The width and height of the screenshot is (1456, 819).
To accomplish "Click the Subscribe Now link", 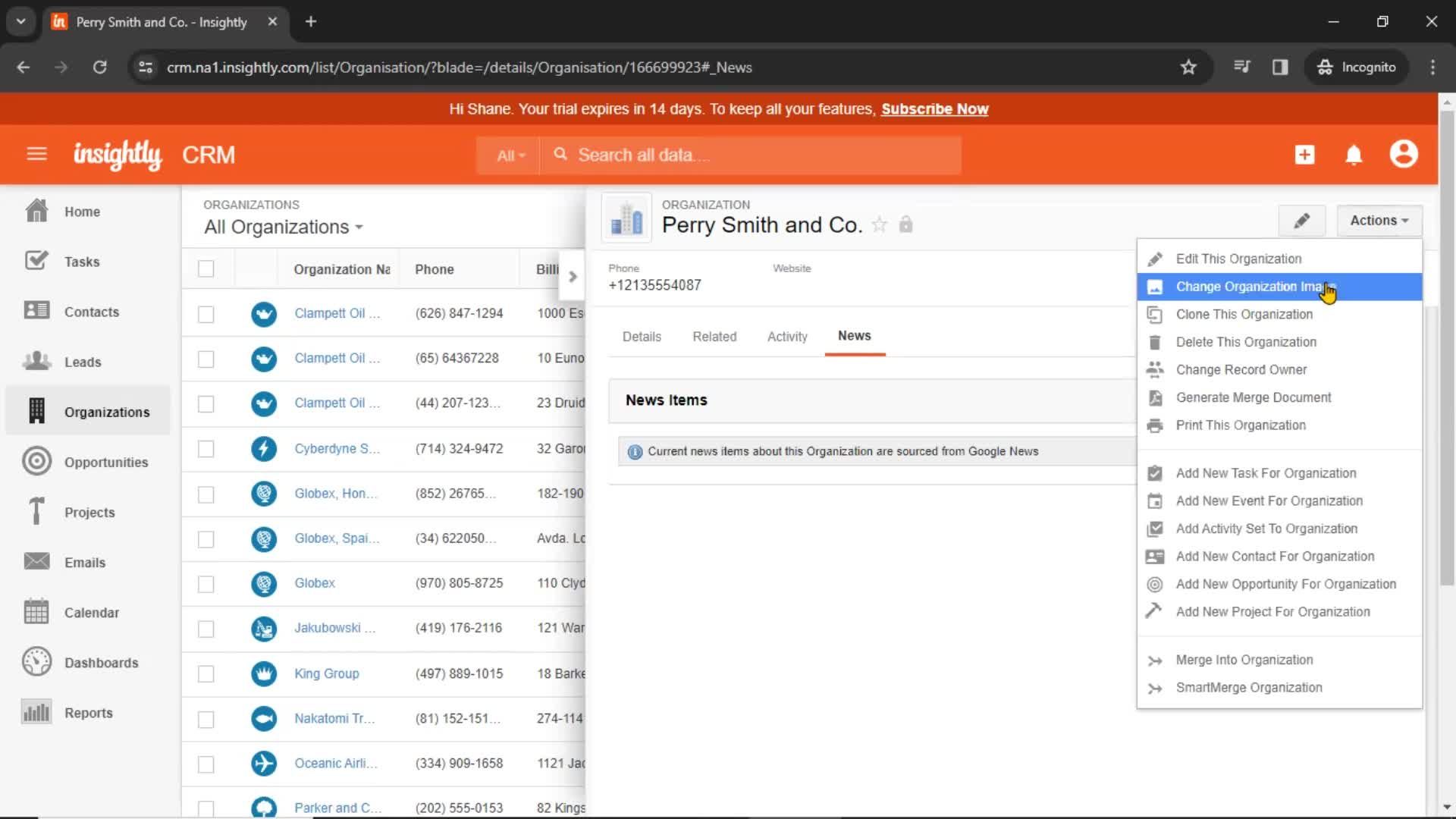I will tap(934, 109).
